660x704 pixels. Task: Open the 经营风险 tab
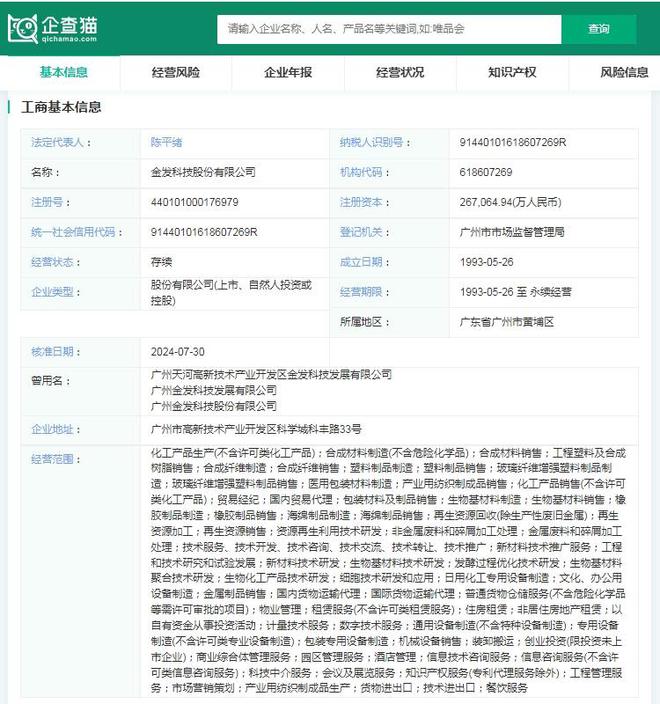[x=176, y=72]
